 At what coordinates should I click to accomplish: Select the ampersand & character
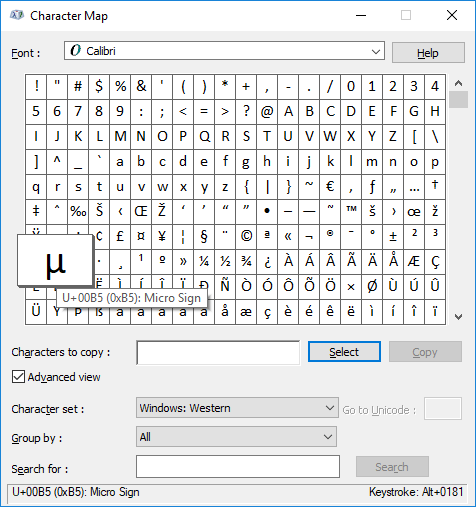[x=141, y=87]
